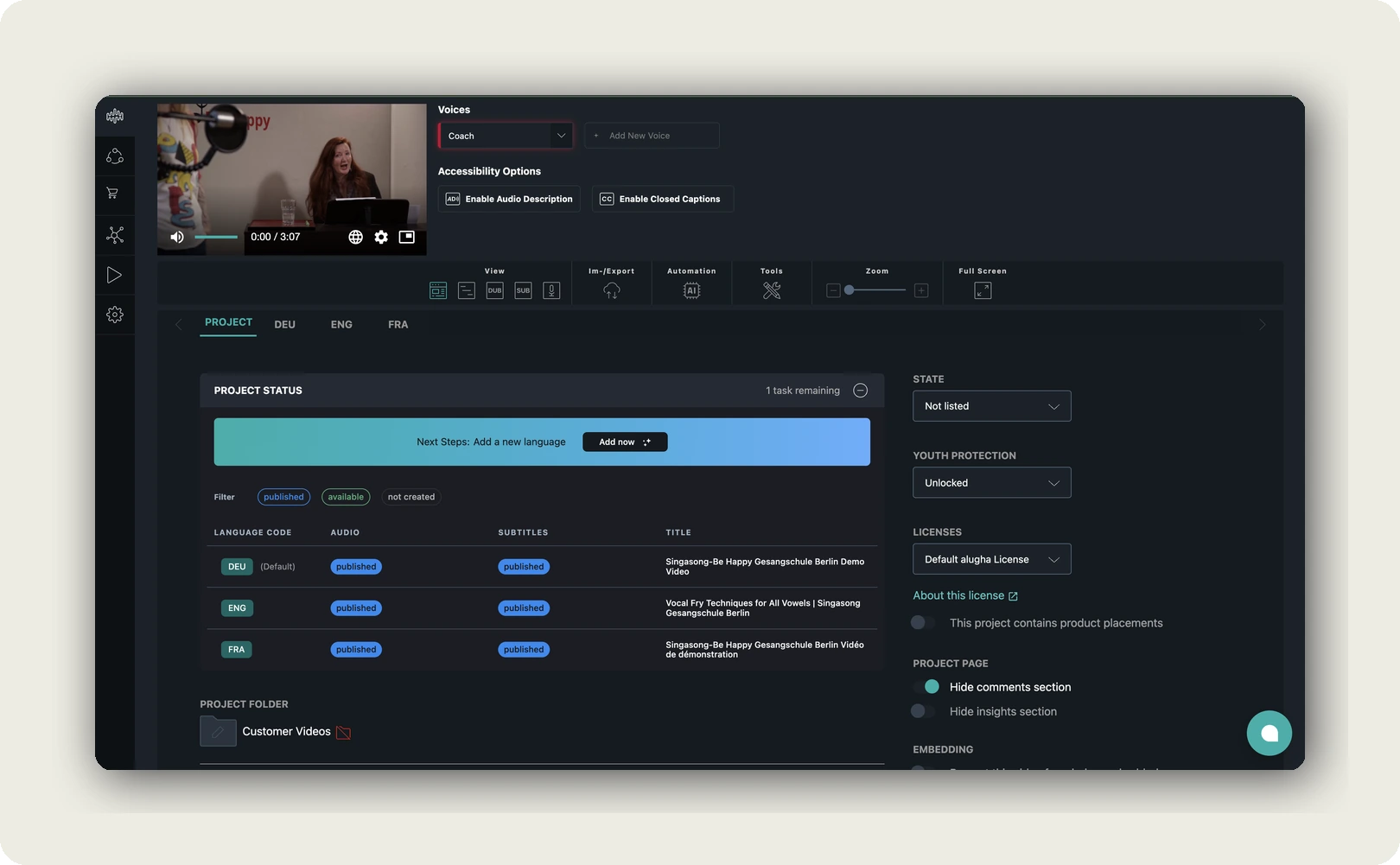Click the video preview thumbnail
Image resolution: width=1400 pixels, height=865 pixels.
click(x=292, y=180)
